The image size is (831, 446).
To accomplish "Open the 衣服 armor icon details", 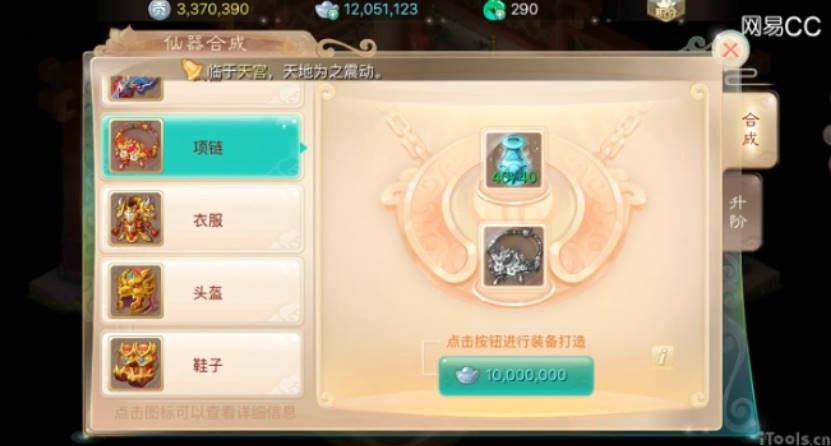I will [x=136, y=219].
